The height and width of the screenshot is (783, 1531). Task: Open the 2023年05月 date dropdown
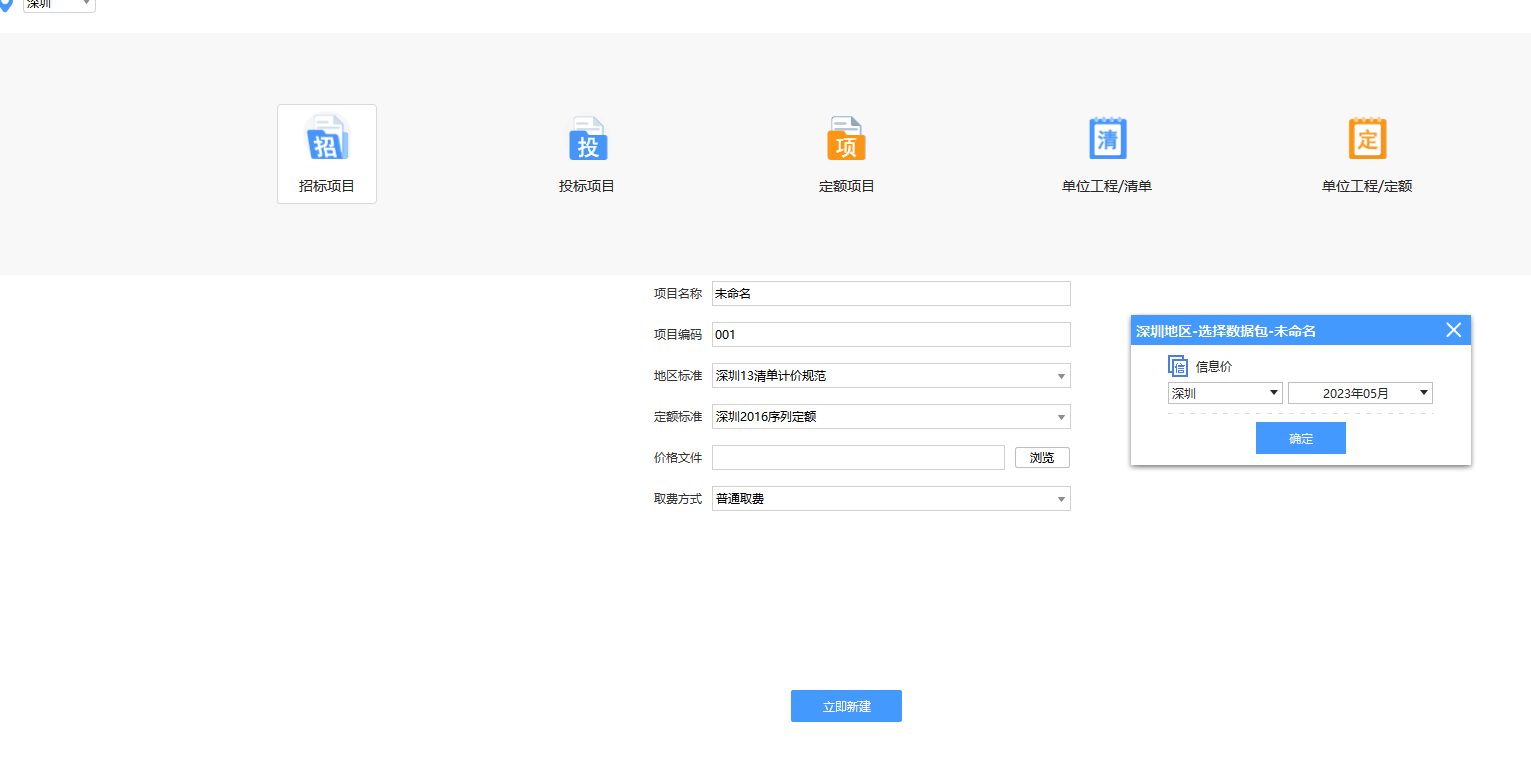click(1360, 393)
